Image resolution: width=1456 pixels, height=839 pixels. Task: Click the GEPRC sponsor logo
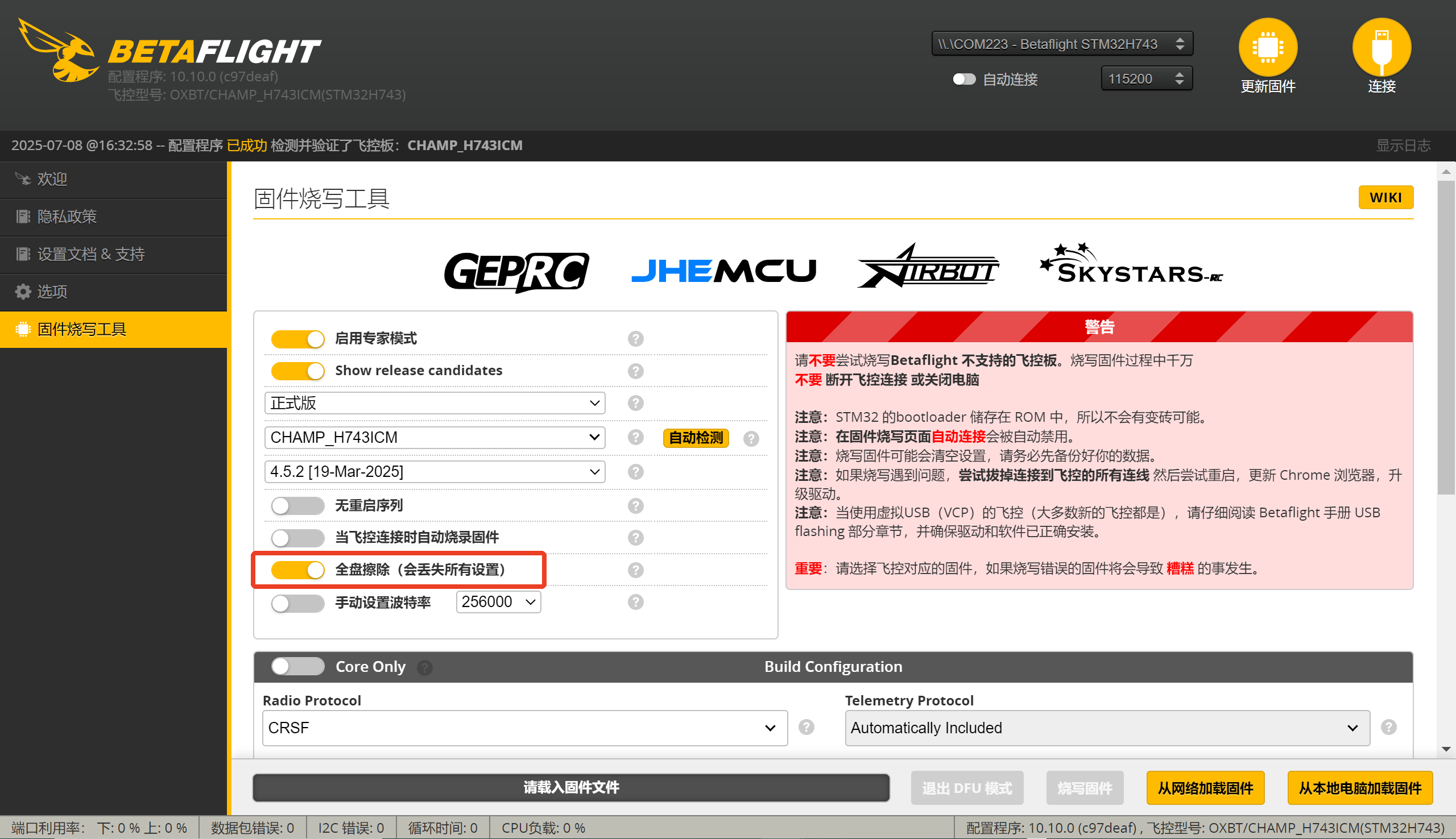tap(516, 271)
